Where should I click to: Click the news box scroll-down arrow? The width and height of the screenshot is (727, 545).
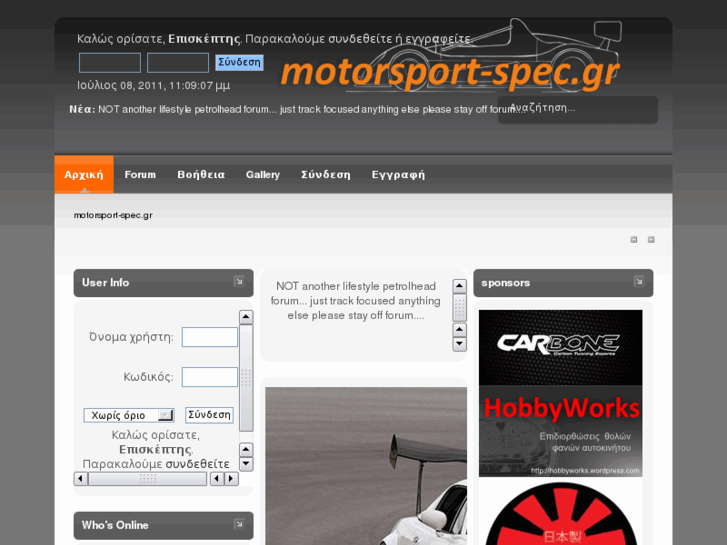coord(459,344)
